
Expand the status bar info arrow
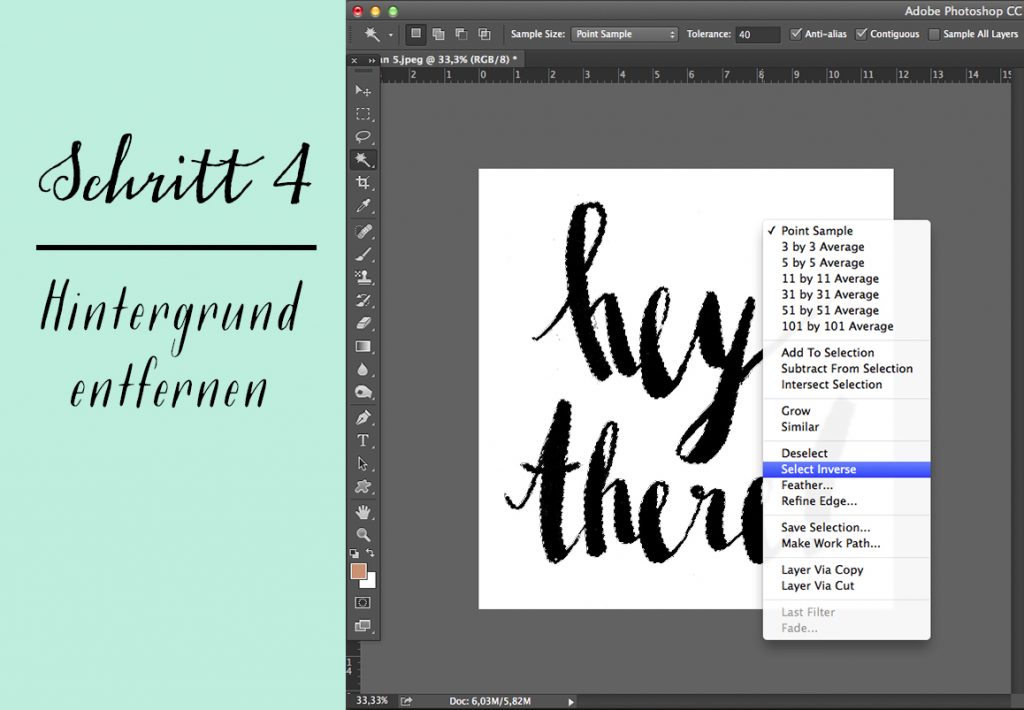(x=571, y=702)
